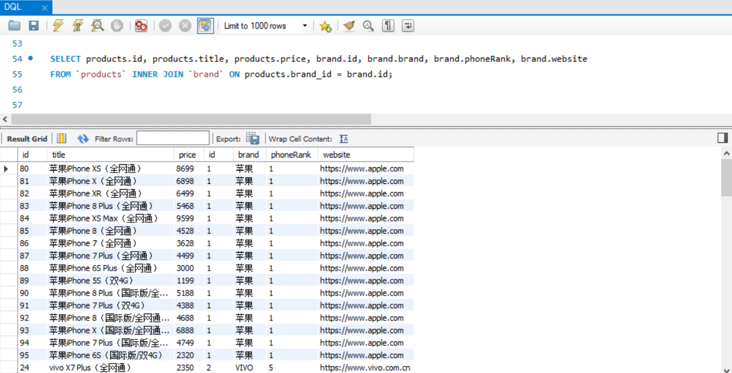Select the price cell 3000
The height and width of the screenshot is (373, 732).
[x=189, y=268]
